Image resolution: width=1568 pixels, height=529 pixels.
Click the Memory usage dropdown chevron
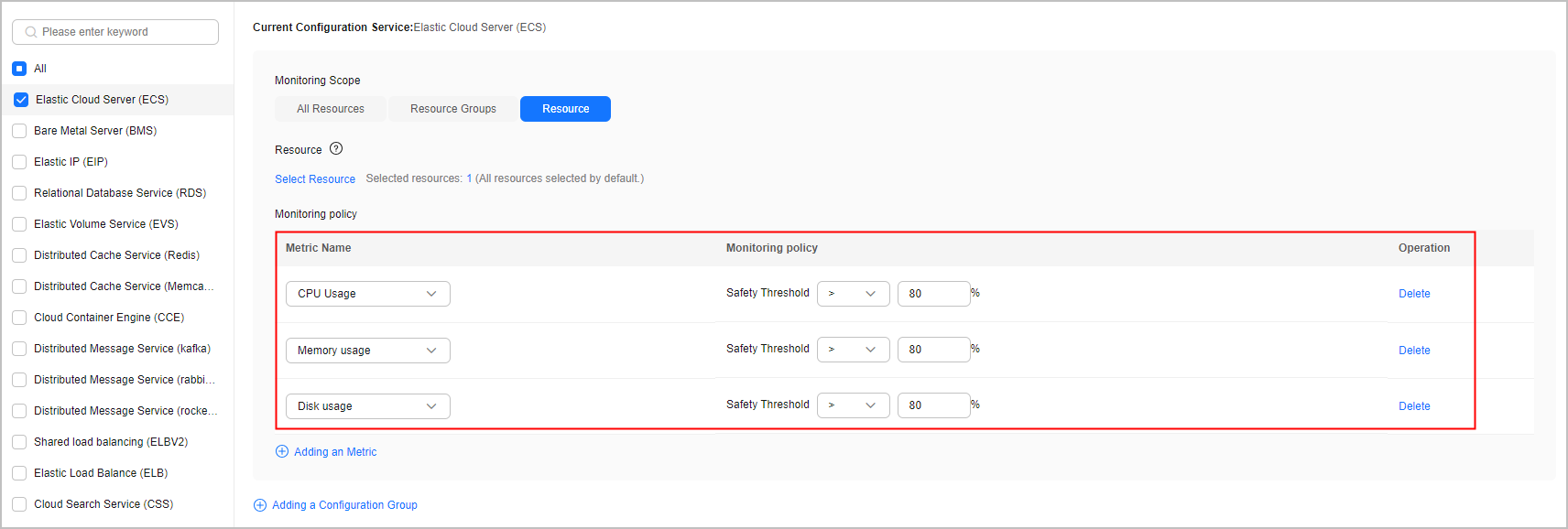pyautogui.click(x=431, y=351)
